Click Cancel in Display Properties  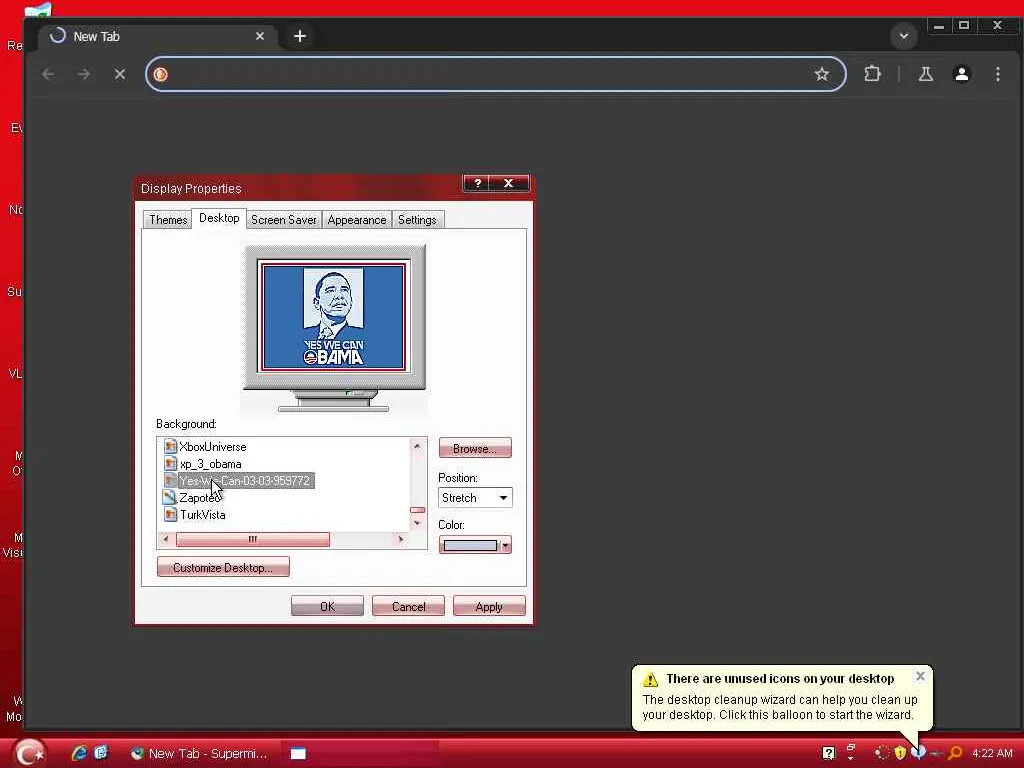pos(408,607)
